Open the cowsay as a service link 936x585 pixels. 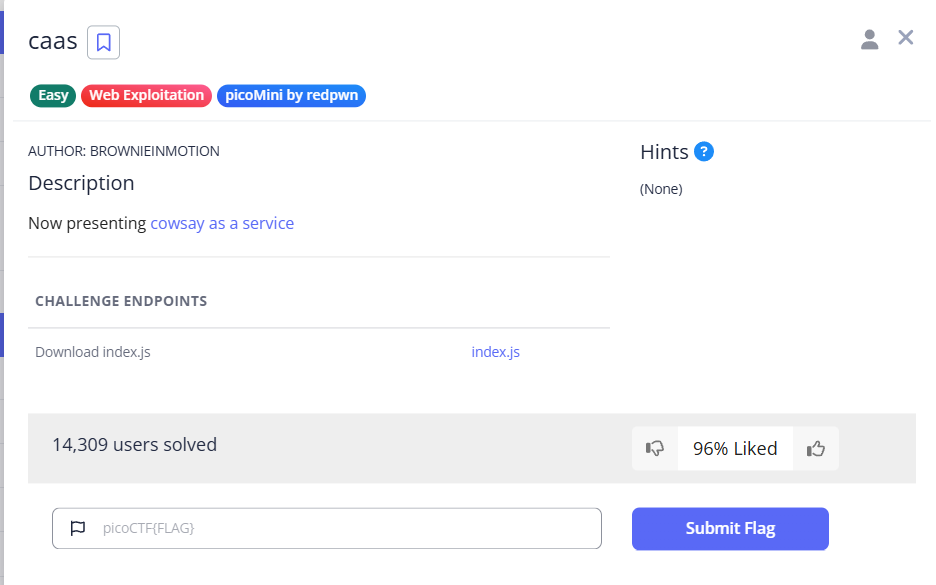coord(222,223)
